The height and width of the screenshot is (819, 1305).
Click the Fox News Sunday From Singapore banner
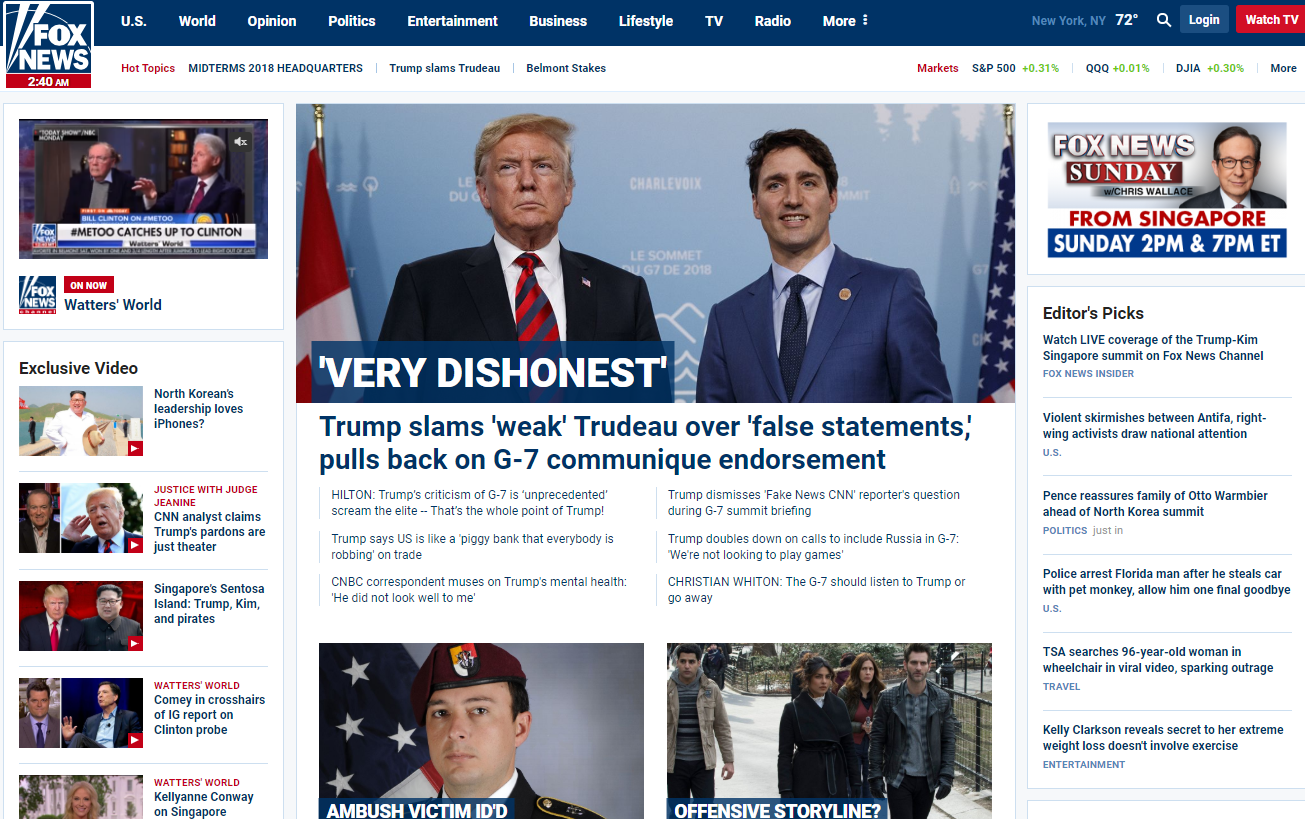pos(1167,190)
